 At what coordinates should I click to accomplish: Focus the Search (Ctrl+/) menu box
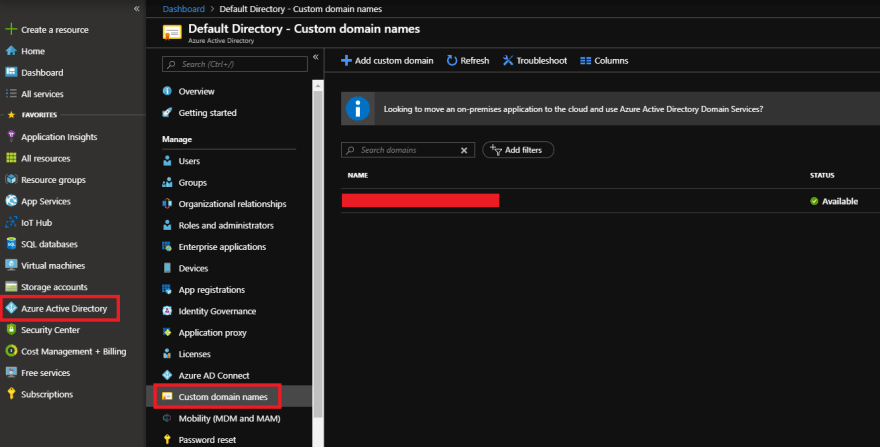235,64
